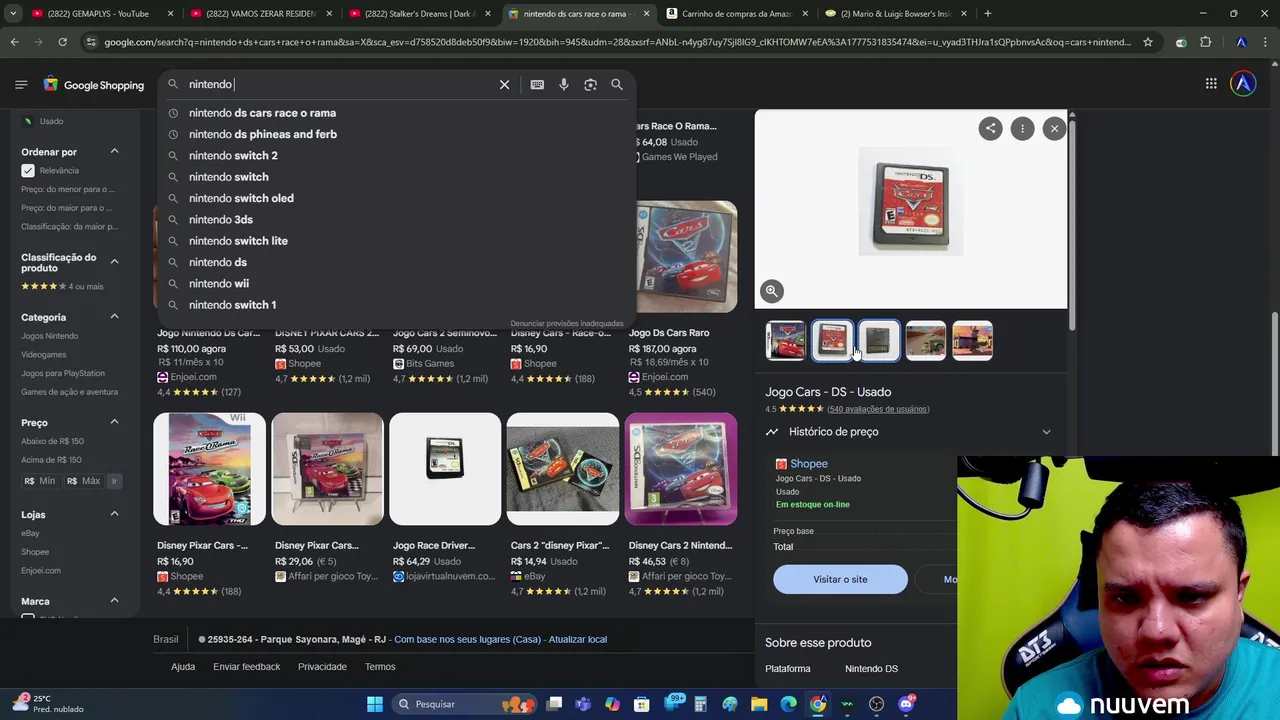The image size is (1280, 720).
Task: Open Discord from the taskbar
Action: click(906, 704)
